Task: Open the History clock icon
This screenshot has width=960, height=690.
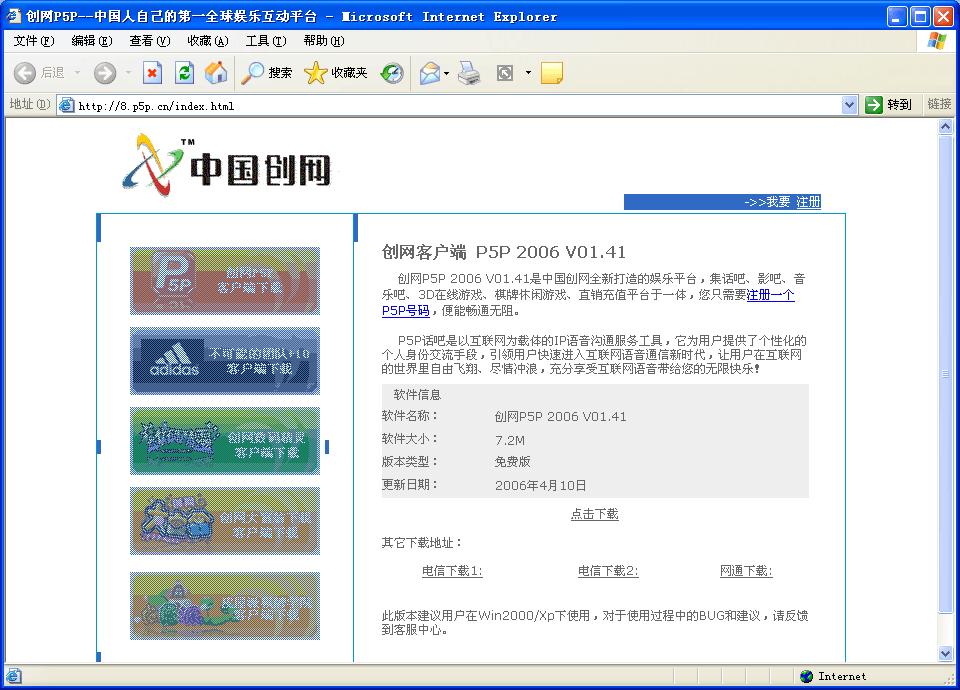Action: coord(392,73)
